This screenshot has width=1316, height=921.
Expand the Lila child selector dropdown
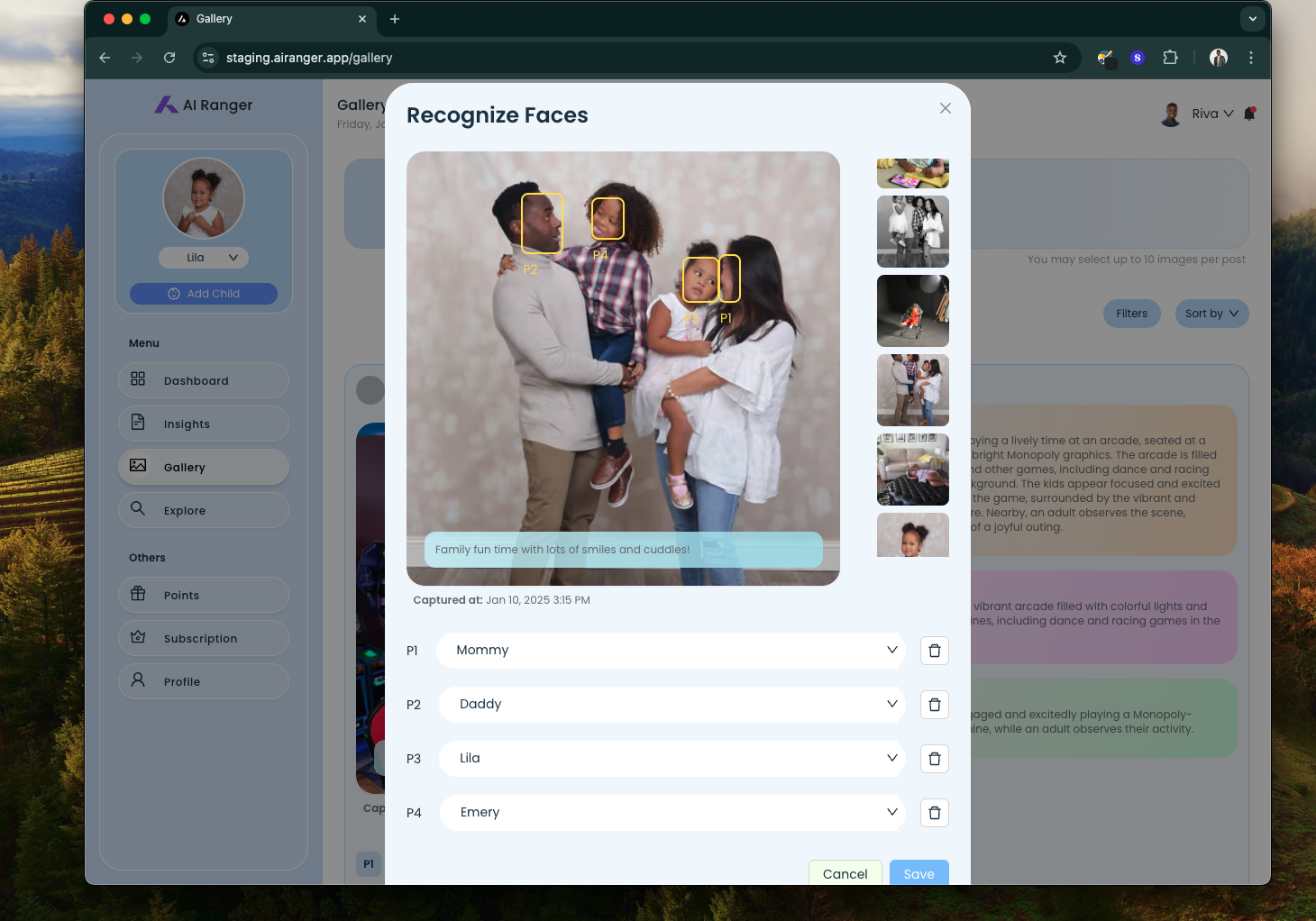pyautogui.click(x=204, y=258)
